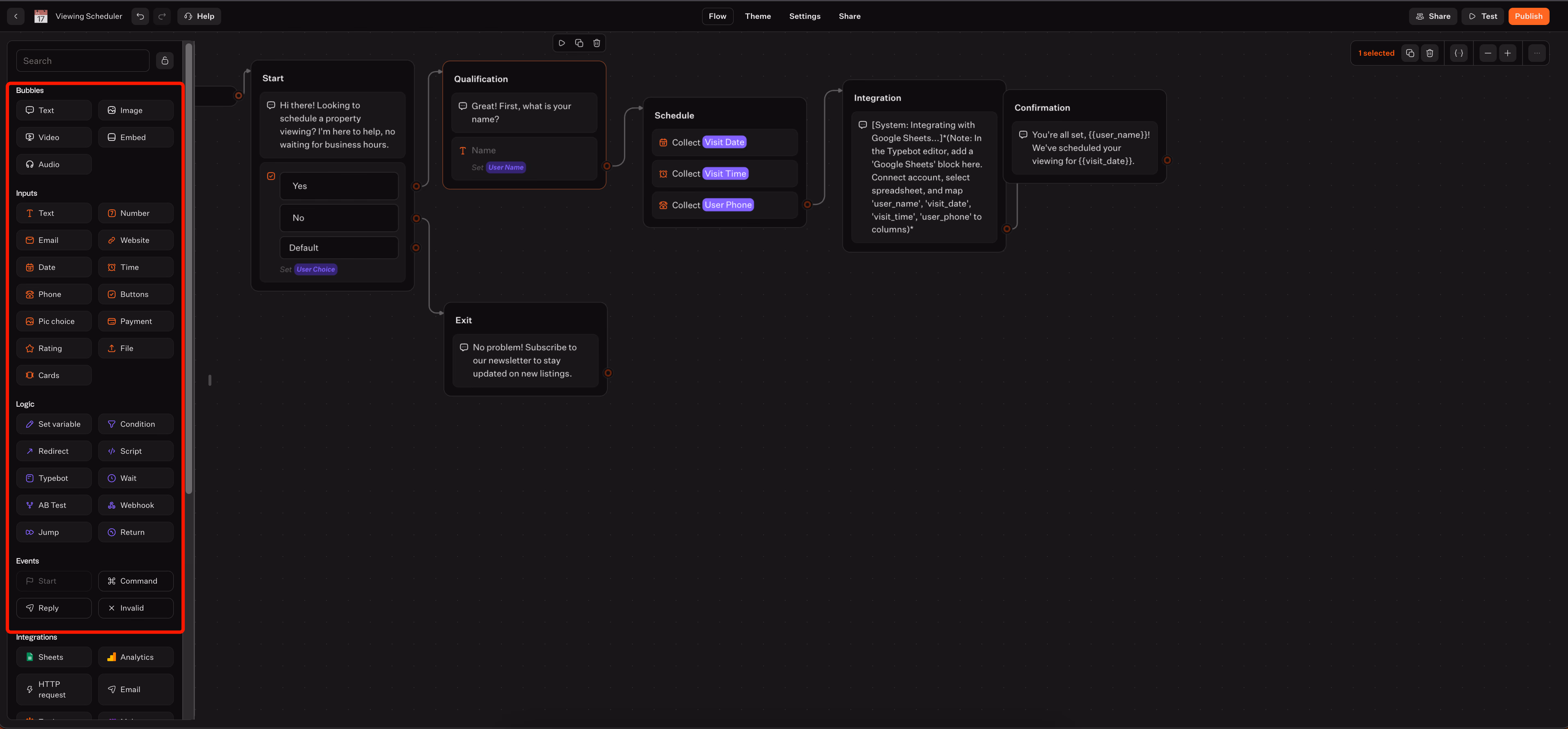This screenshot has height=729, width=1568.
Task: Switch to the Theme tab
Action: [757, 16]
